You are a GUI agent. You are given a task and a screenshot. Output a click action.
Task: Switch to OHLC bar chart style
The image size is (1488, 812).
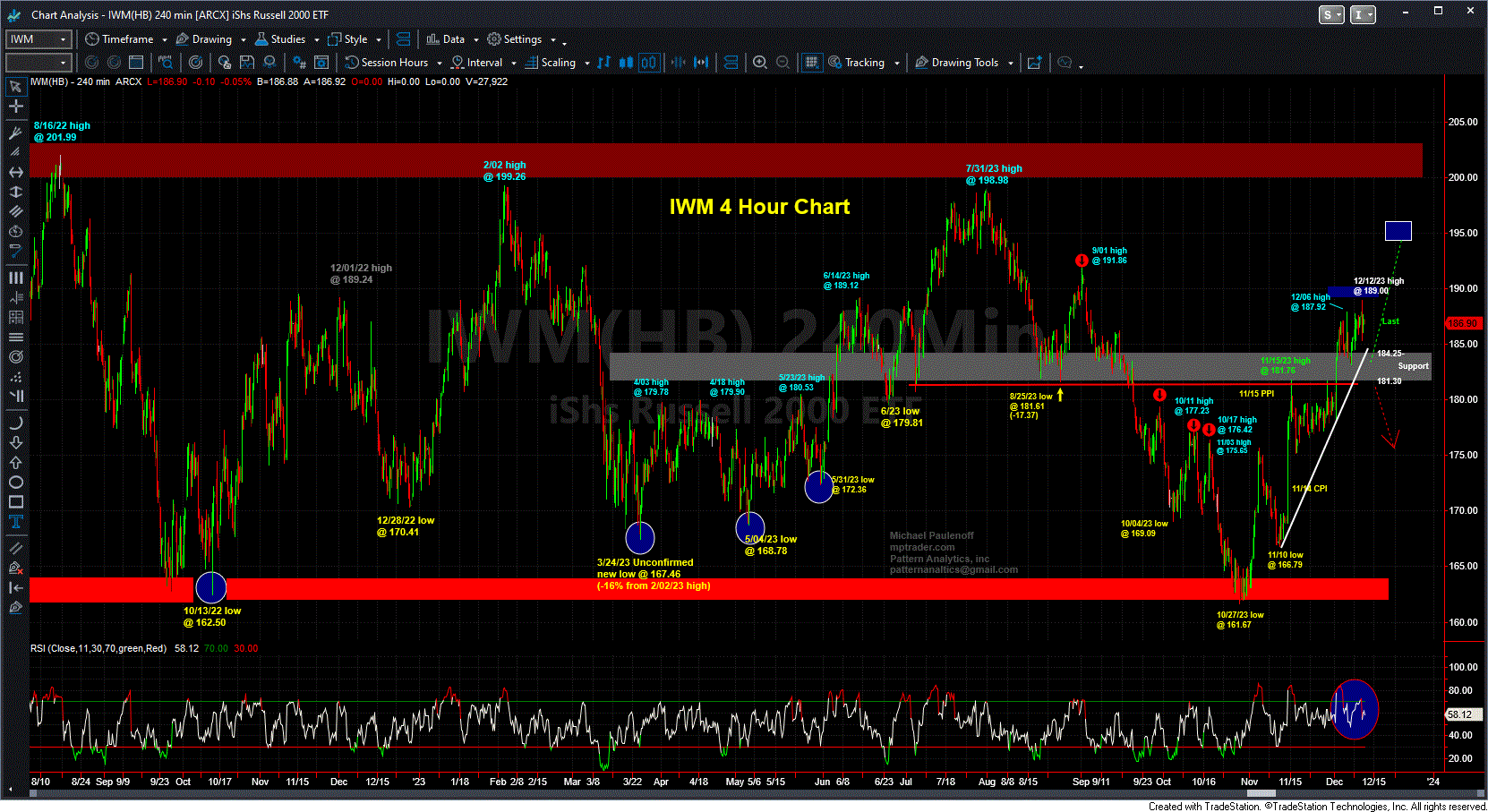(x=604, y=62)
